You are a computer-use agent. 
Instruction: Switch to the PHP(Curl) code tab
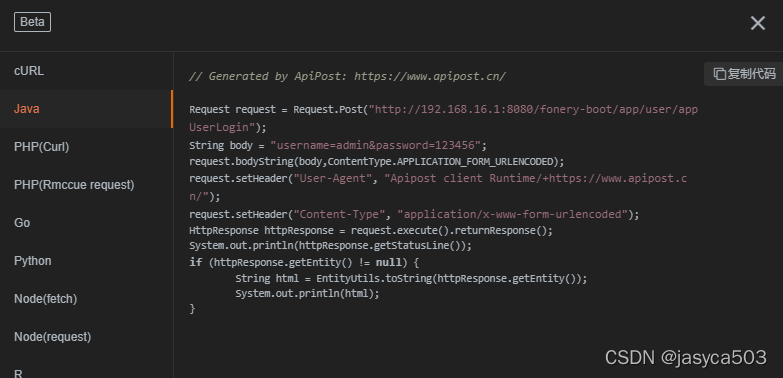click(x=86, y=147)
